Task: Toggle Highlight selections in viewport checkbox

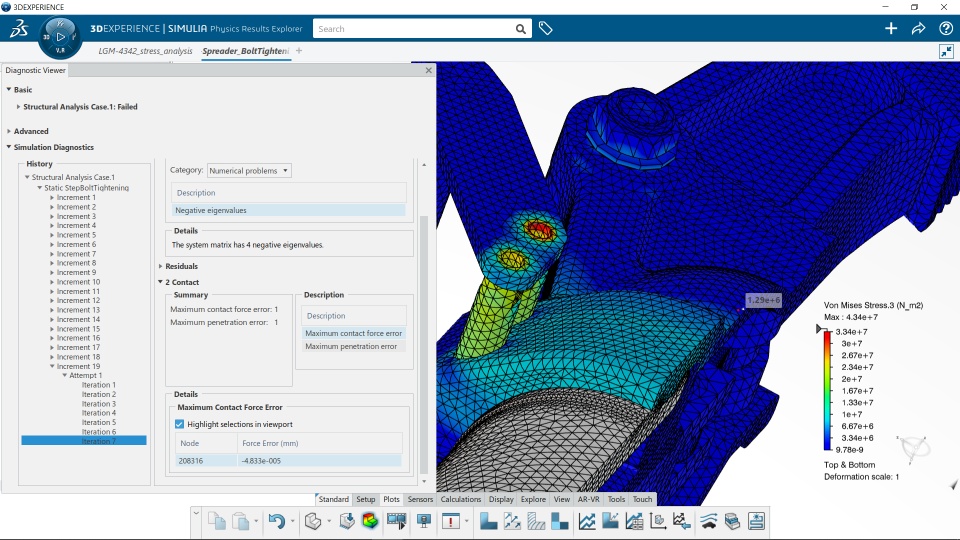Action: (x=179, y=424)
